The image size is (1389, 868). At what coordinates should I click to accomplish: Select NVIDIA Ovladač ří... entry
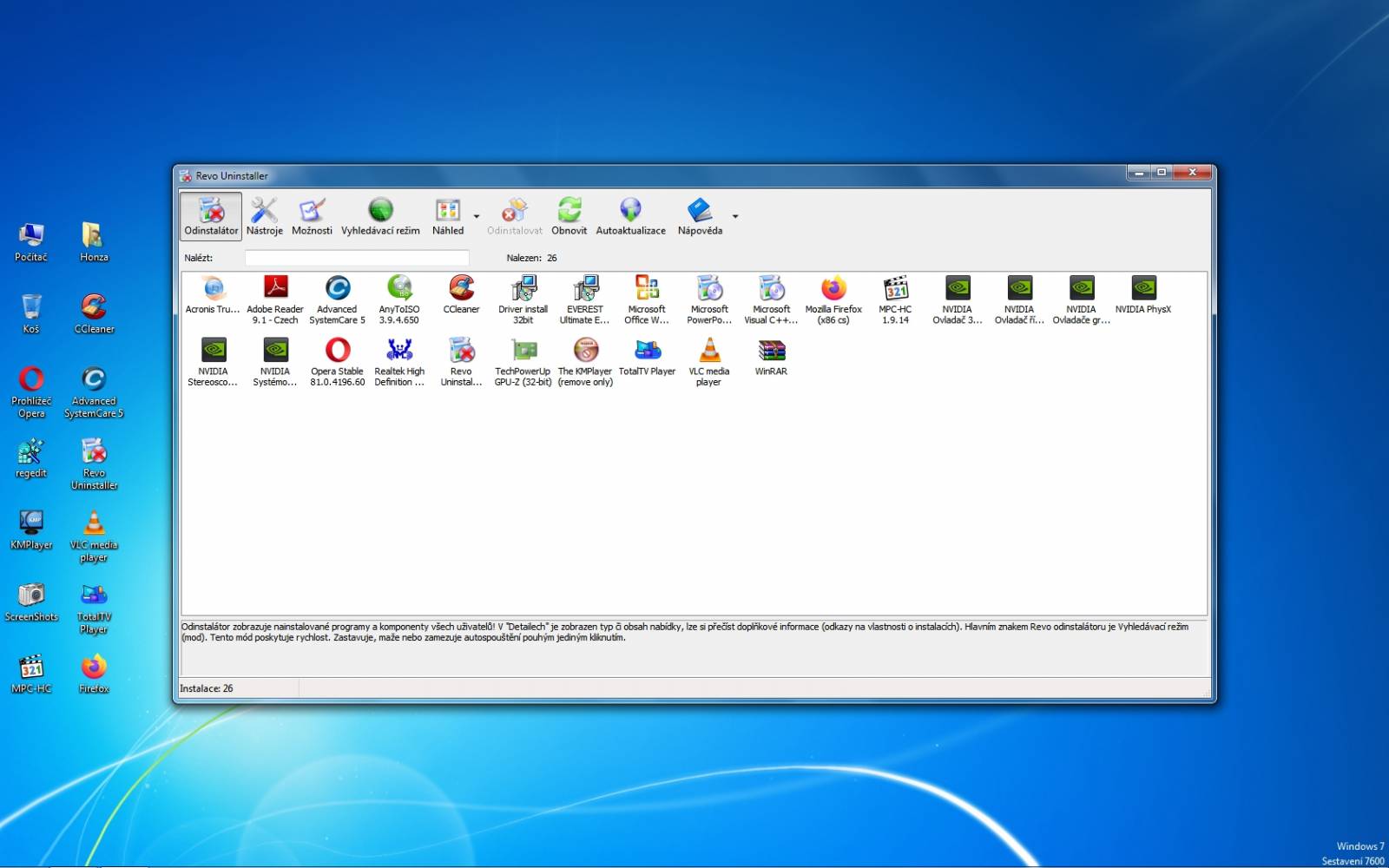(1019, 299)
